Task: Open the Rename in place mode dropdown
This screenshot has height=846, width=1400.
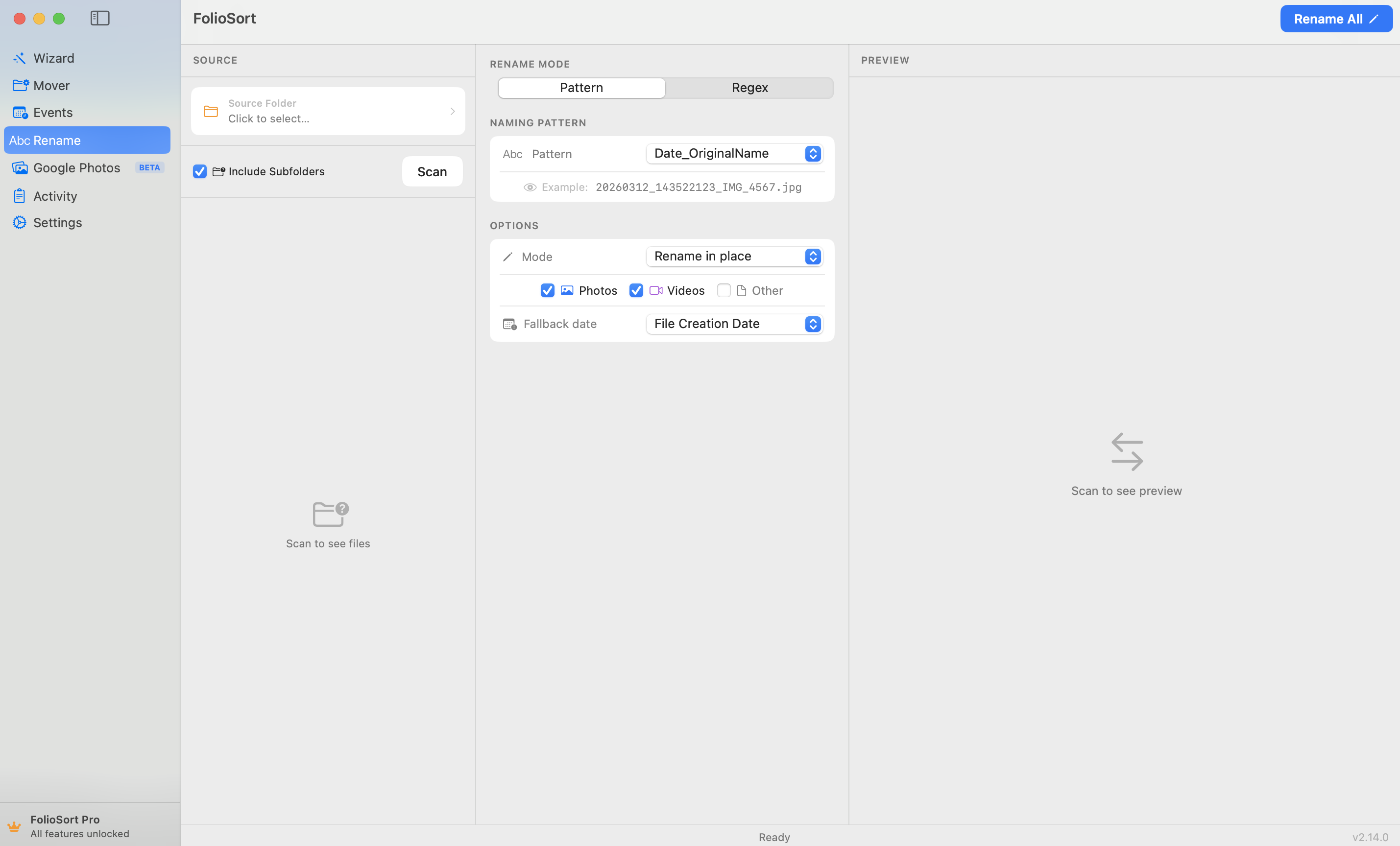Action: (x=734, y=256)
